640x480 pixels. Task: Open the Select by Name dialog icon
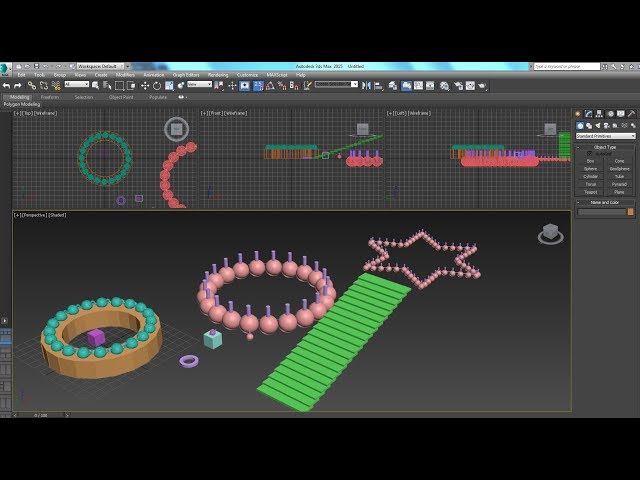click(107, 86)
